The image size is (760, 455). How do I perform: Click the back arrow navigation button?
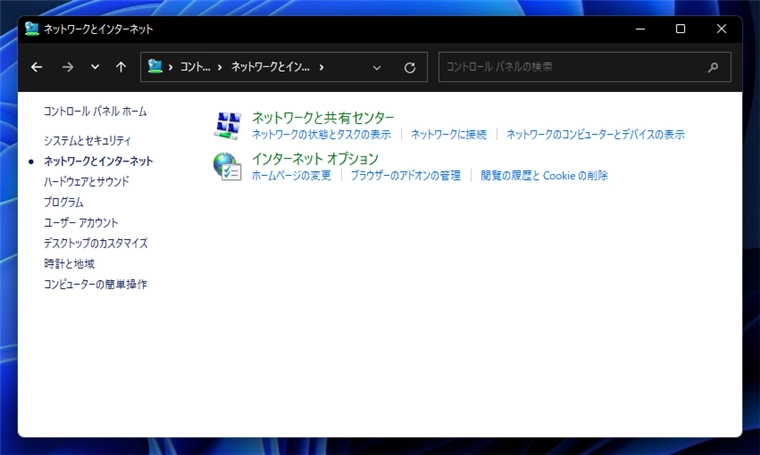click(36, 67)
